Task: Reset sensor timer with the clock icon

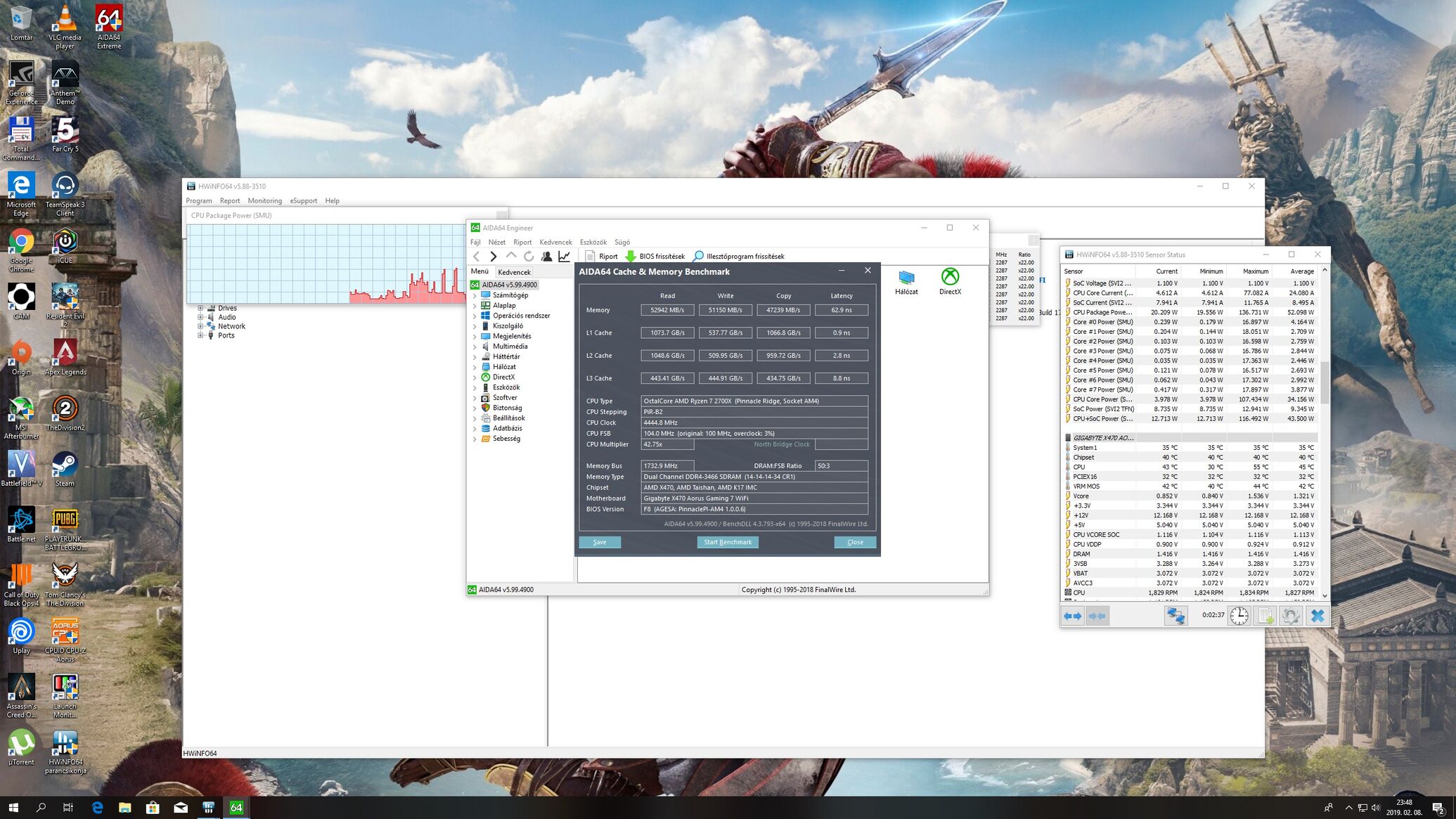Action: 1239,616
